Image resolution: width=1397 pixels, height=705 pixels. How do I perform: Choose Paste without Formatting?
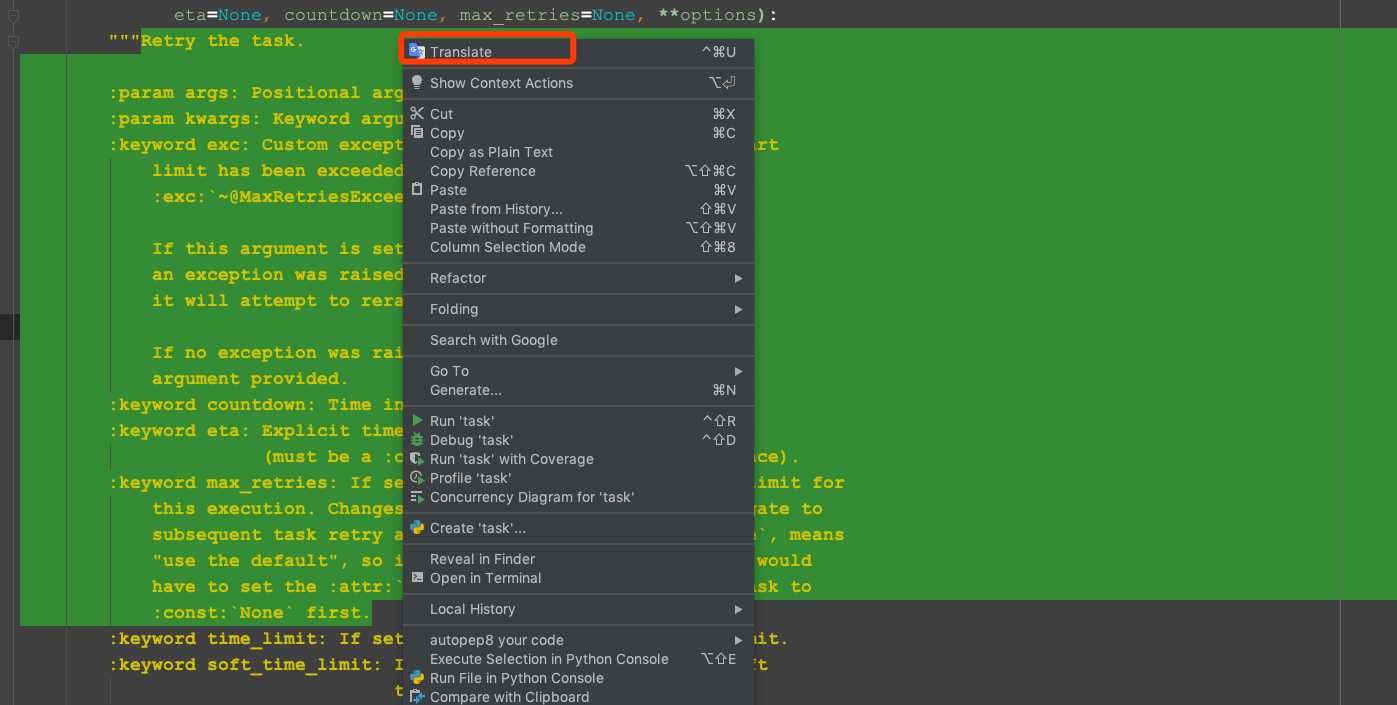578,228
